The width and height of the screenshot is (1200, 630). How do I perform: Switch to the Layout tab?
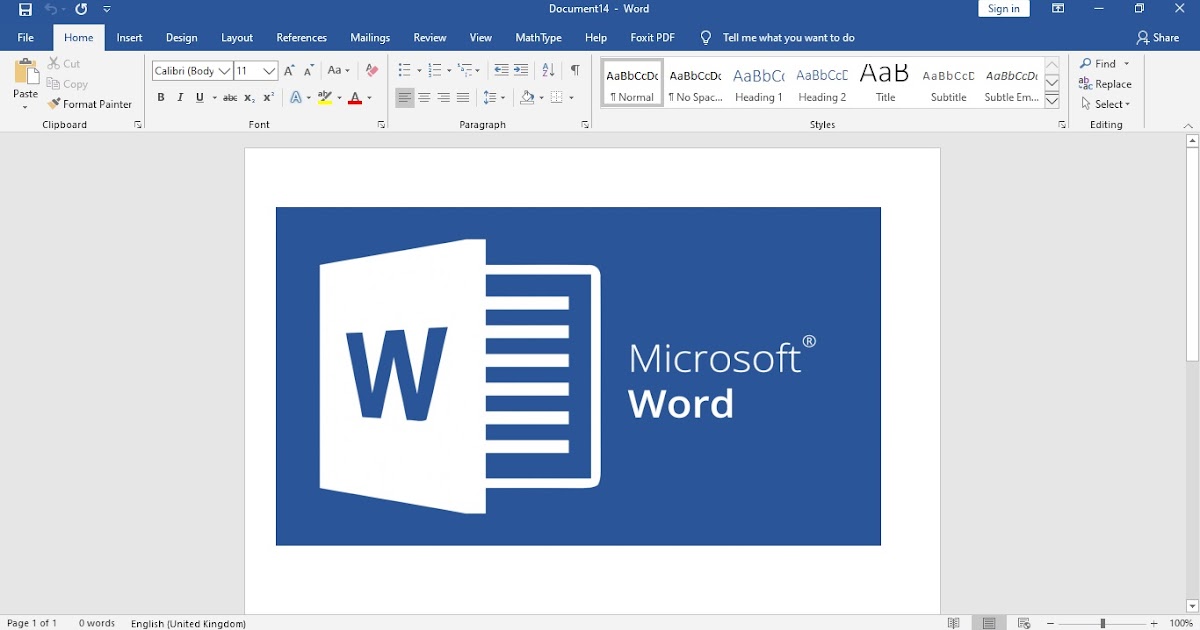(x=237, y=38)
